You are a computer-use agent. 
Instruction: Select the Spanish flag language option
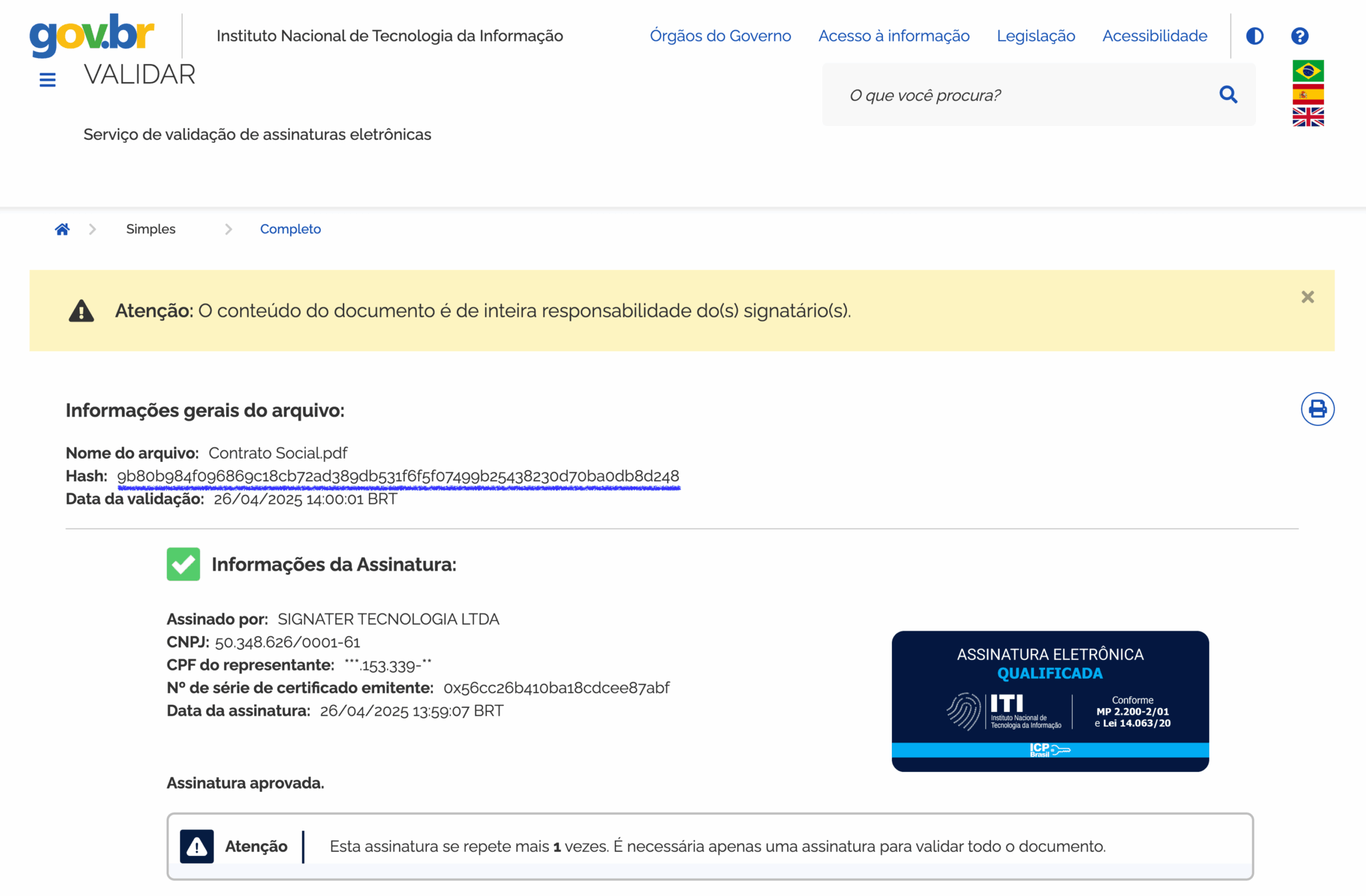tap(1307, 95)
